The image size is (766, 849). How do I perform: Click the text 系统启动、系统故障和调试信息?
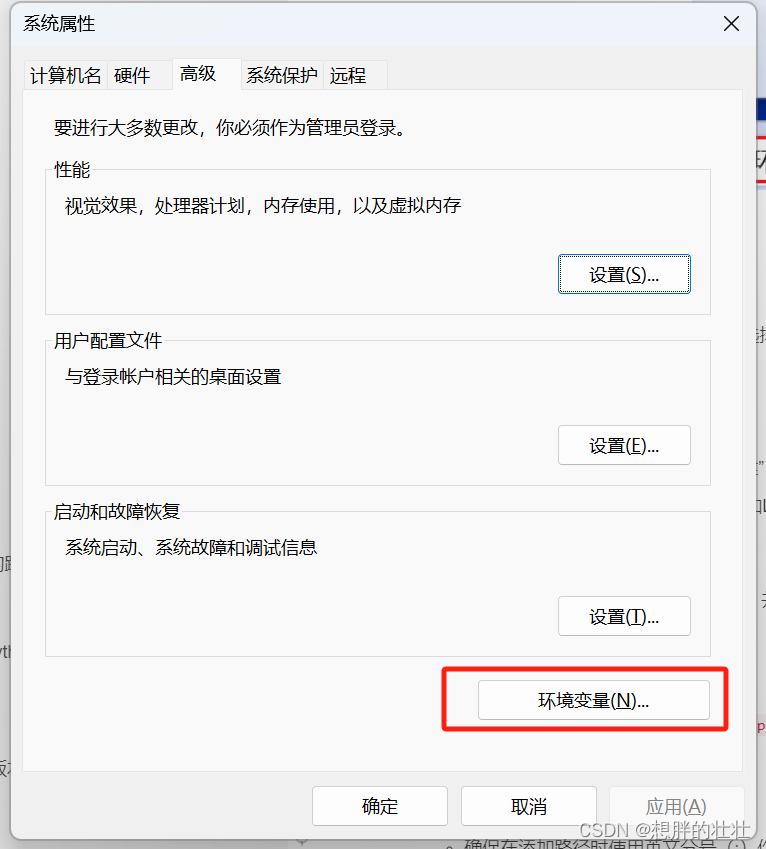(x=191, y=548)
